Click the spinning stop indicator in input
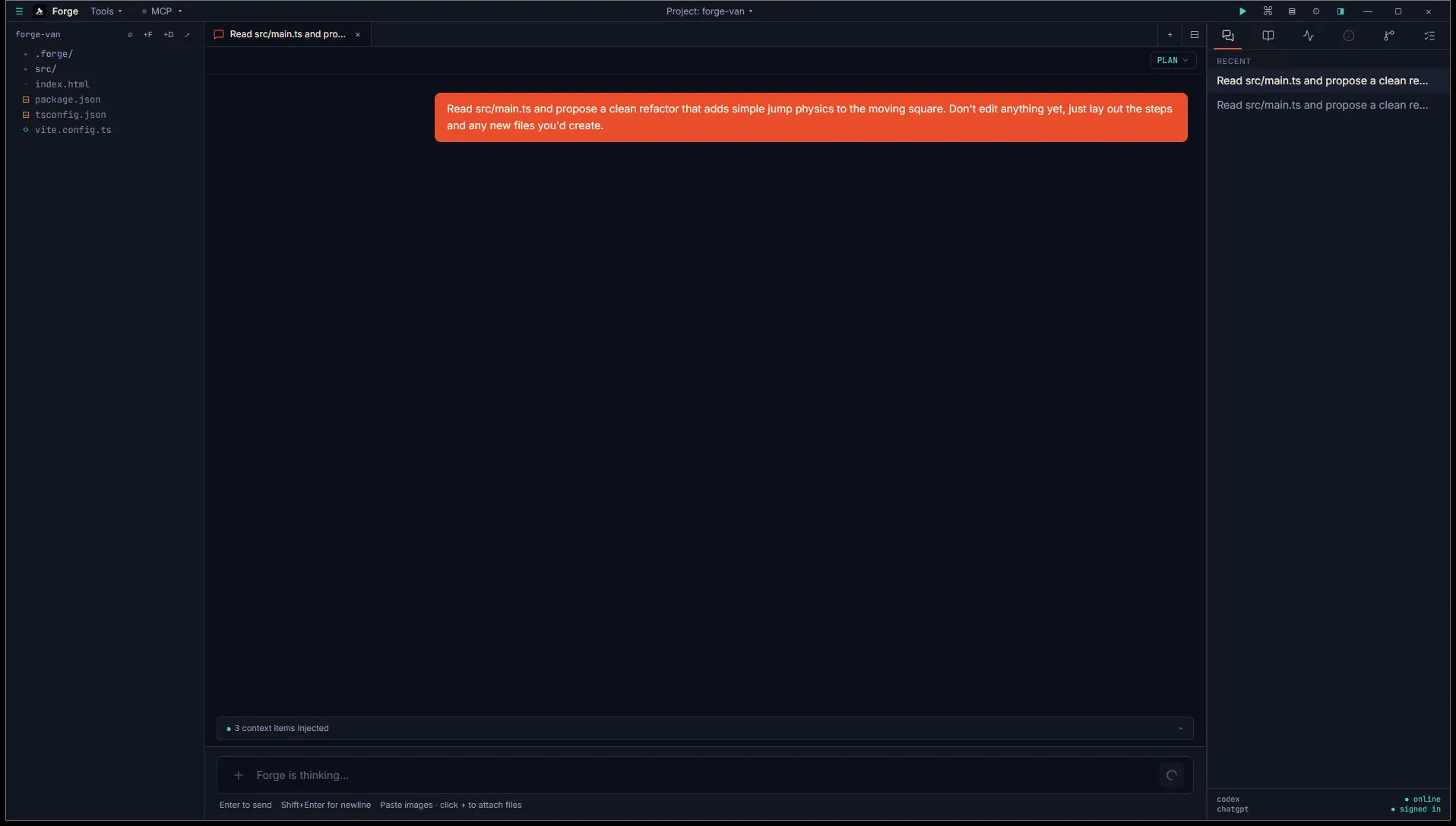The image size is (1456, 826). click(1172, 775)
